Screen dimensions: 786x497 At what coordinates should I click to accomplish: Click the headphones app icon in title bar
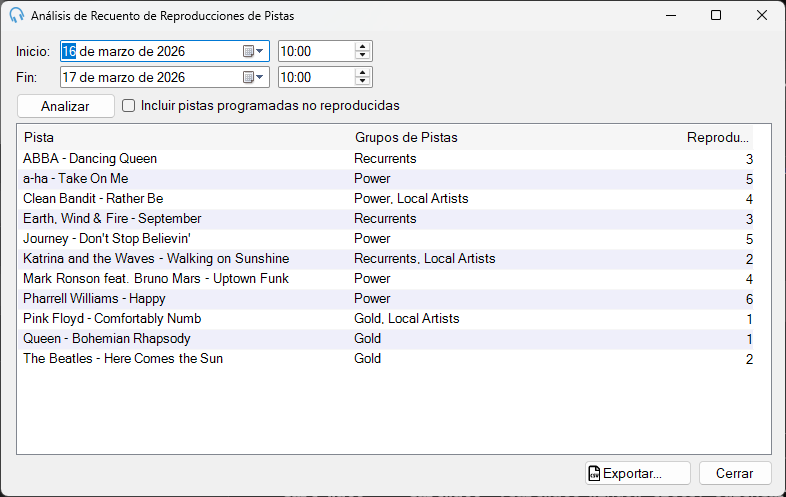click(x=17, y=15)
